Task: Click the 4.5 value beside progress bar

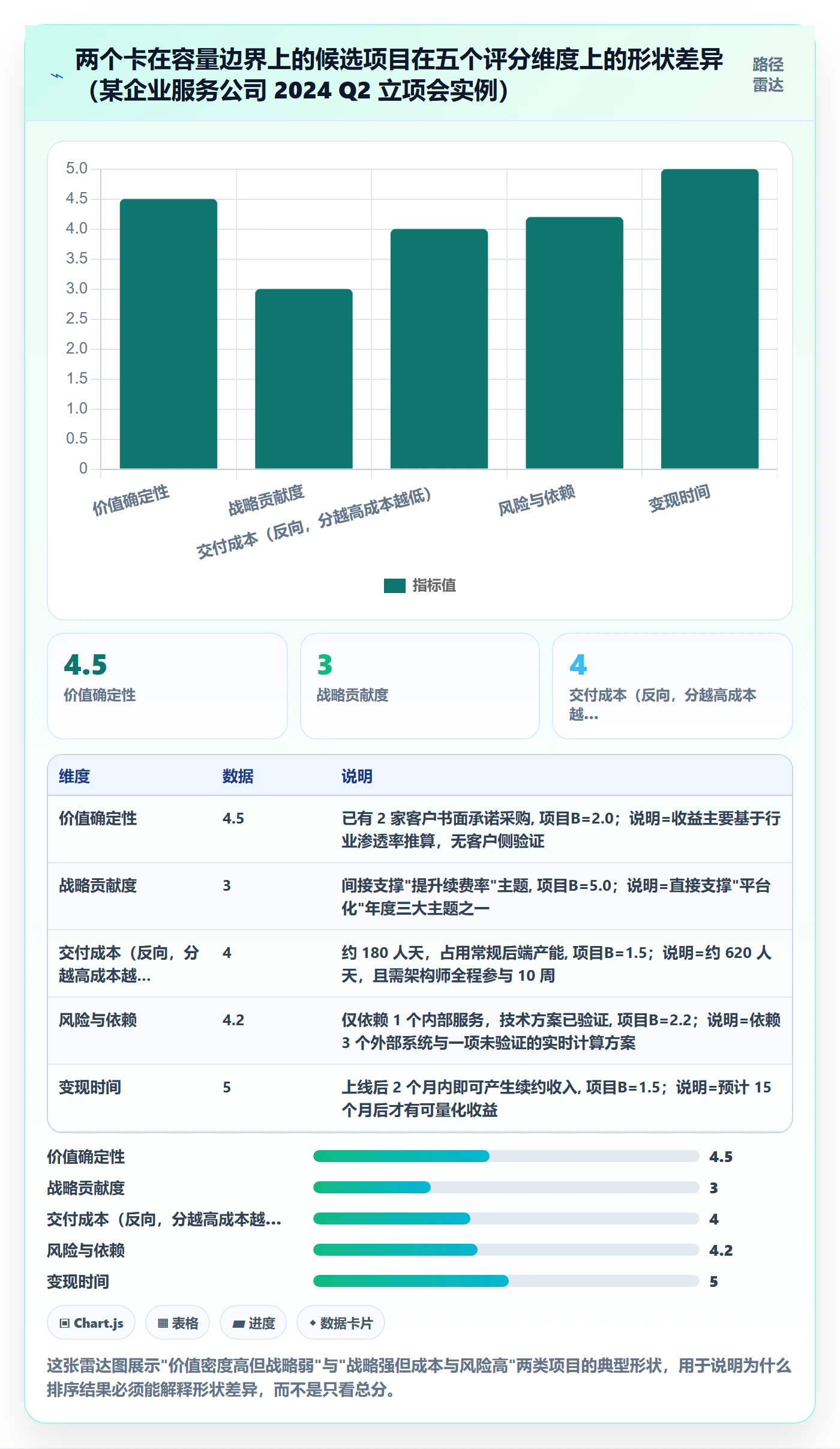Action: pyautogui.click(x=721, y=1157)
